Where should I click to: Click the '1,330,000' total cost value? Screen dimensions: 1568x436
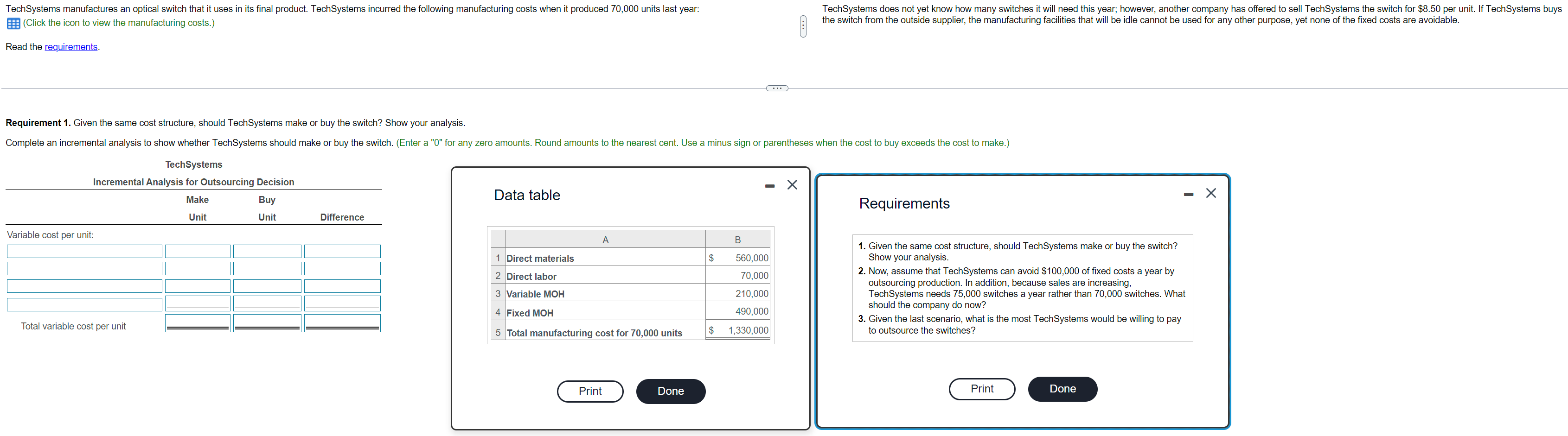[748, 330]
